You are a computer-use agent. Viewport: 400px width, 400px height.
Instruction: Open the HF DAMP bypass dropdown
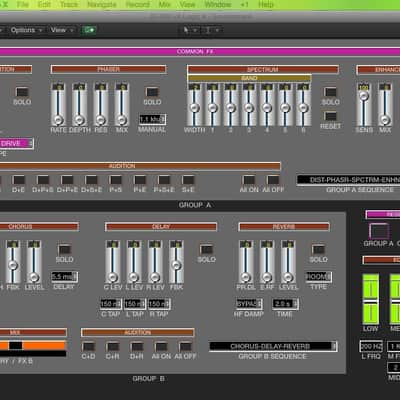click(x=249, y=304)
